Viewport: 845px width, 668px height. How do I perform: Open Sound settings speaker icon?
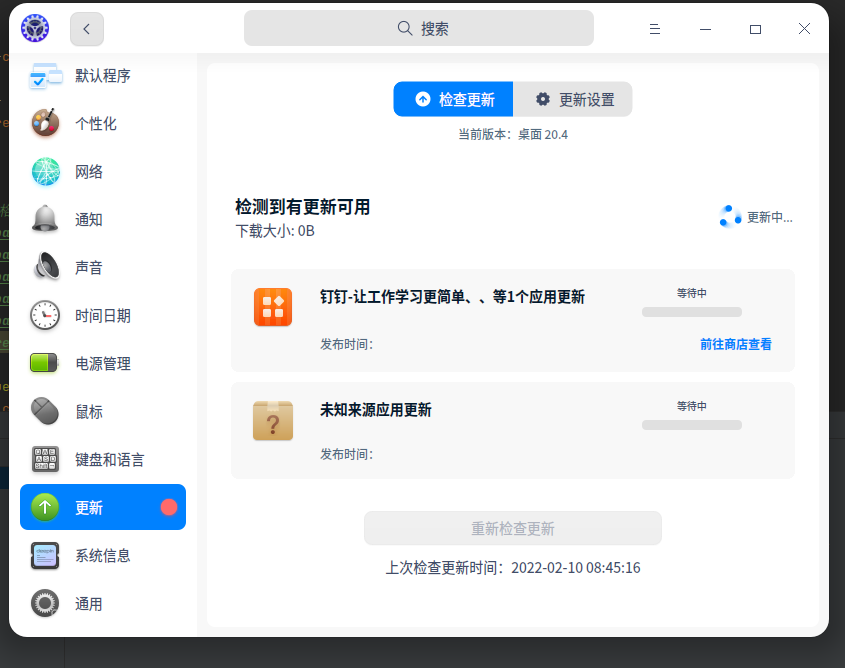[x=44, y=267]
